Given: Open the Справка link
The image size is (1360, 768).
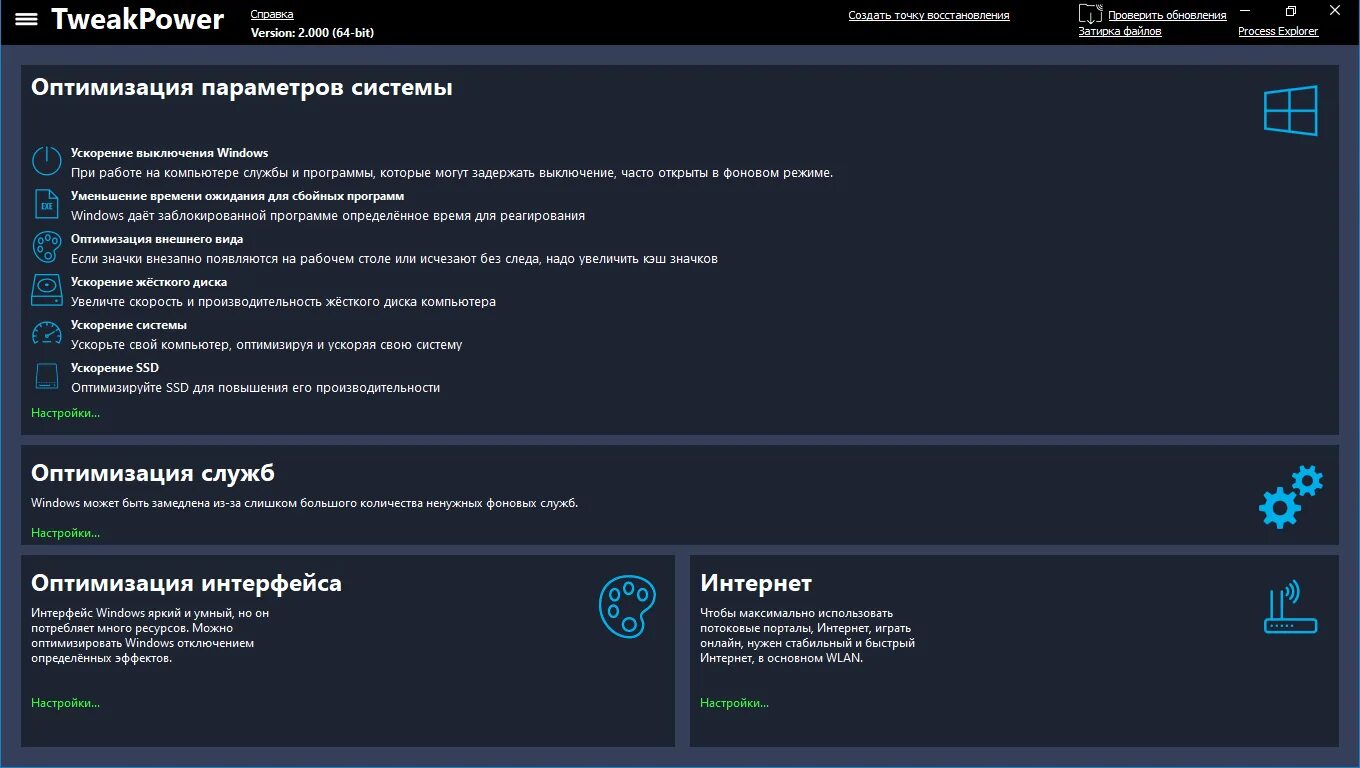Looking at the screenshot, I should coord(272,15).
